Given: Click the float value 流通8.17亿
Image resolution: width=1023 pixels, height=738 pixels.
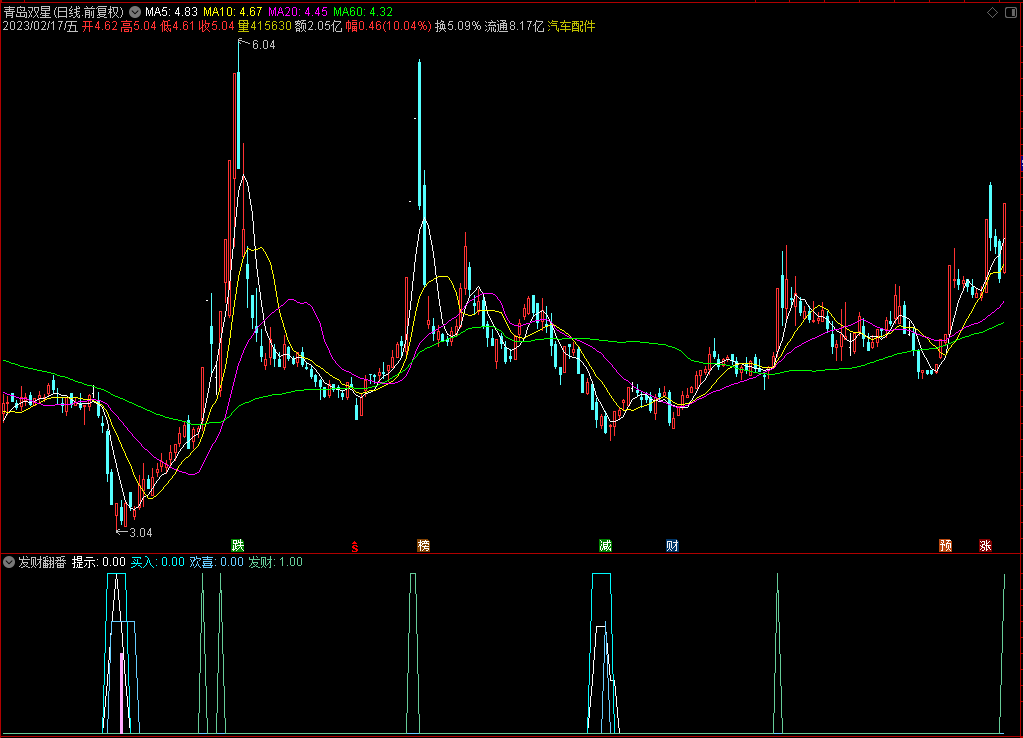Looking at the screenshot, I should (x=514, y=26).
